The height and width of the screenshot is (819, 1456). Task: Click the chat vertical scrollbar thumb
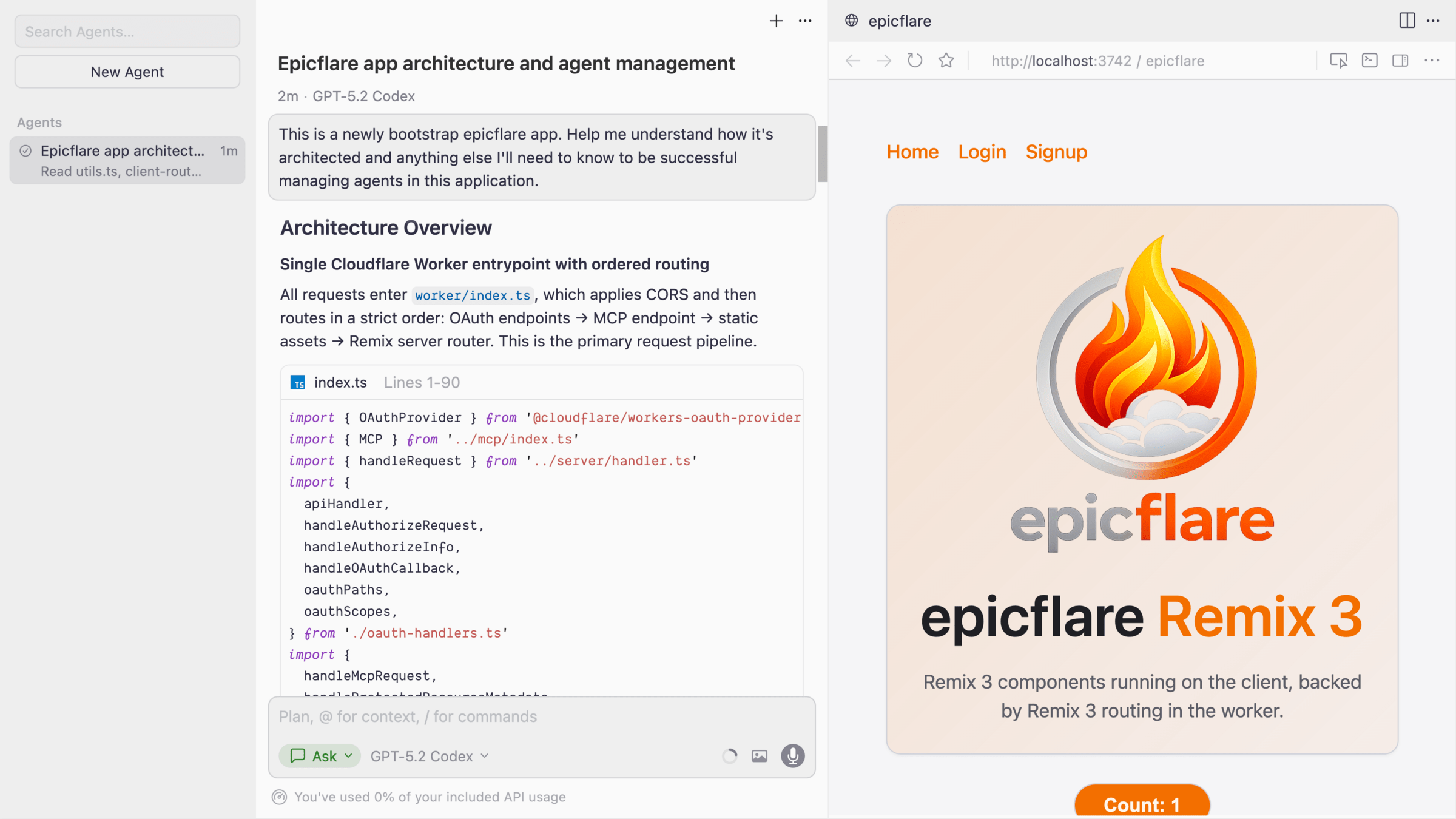pyautogui.click(x=823, y=153)
